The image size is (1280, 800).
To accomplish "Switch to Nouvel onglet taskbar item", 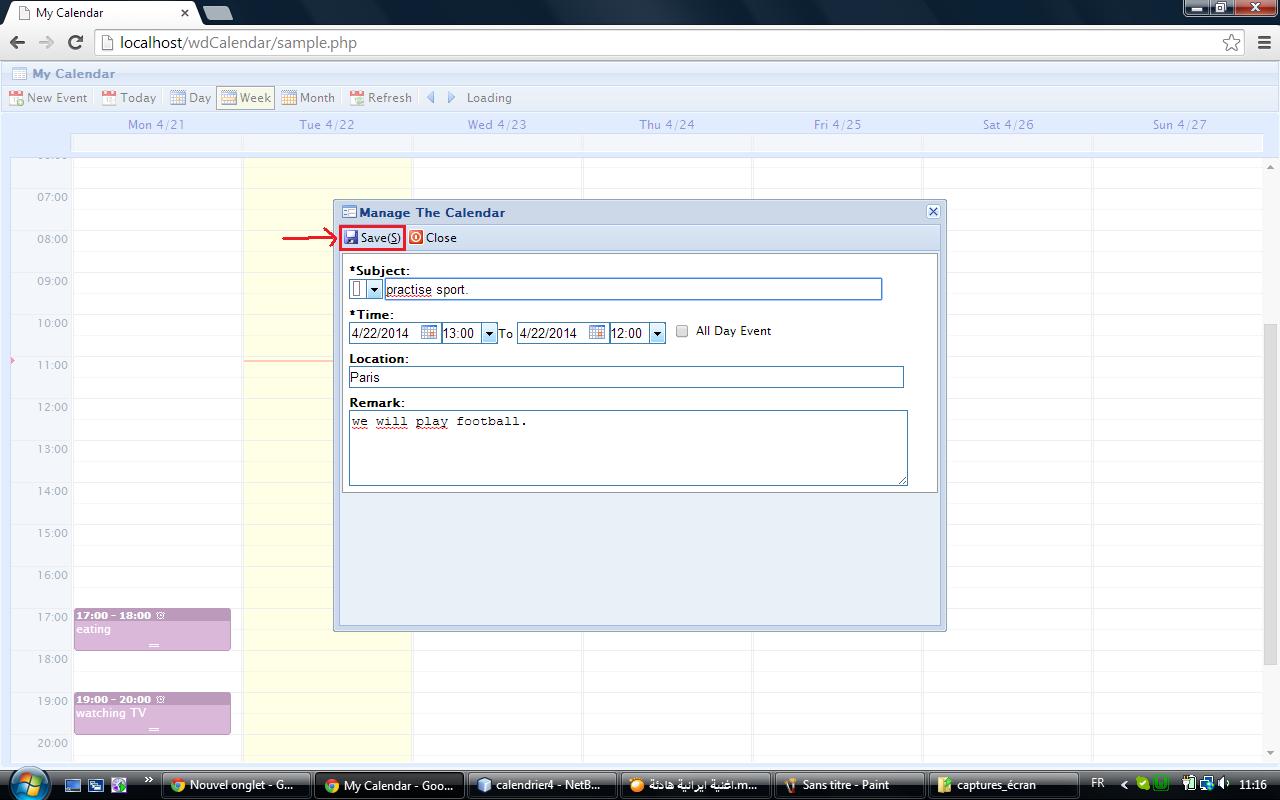I will pyautogui.click(x=236, y=785).
